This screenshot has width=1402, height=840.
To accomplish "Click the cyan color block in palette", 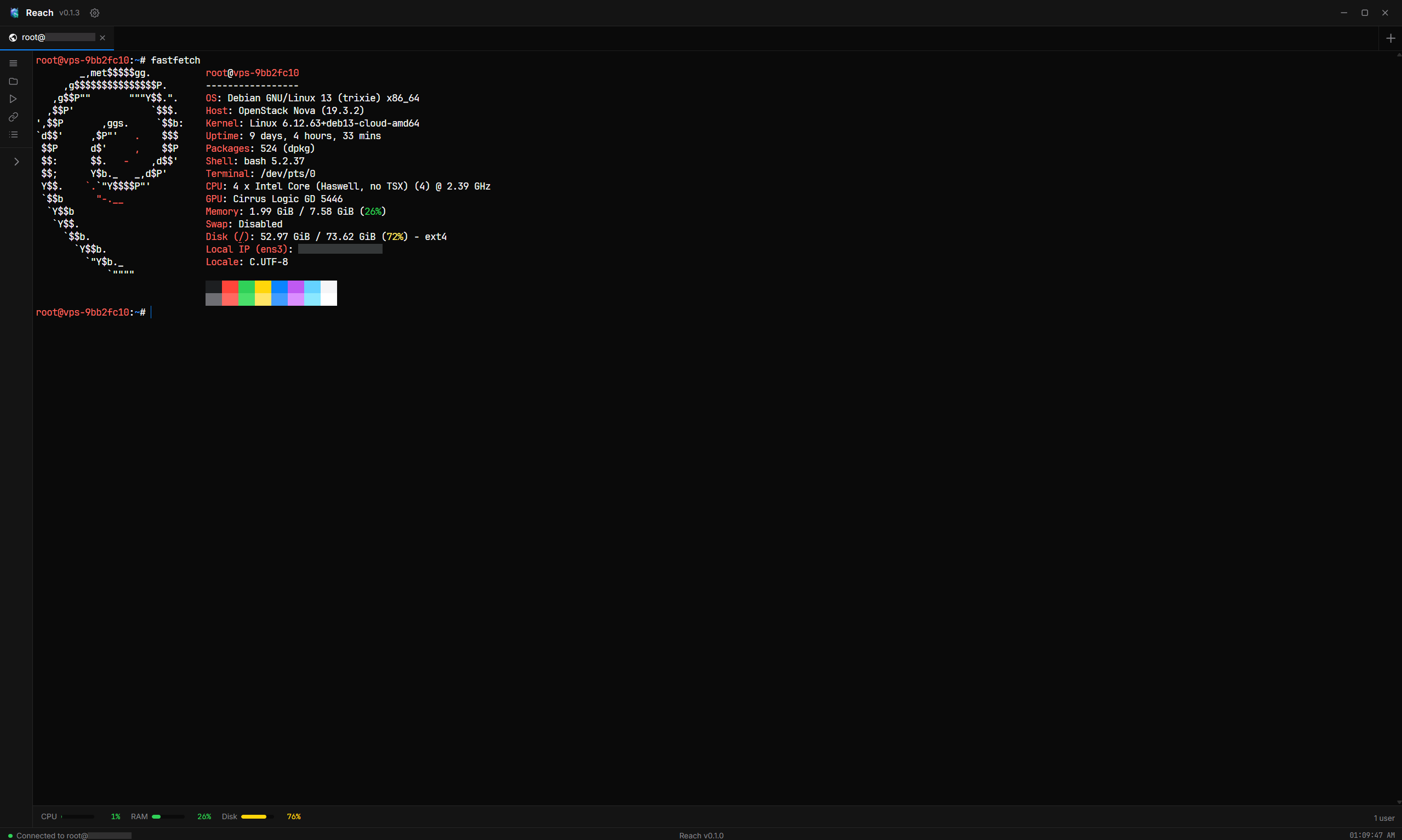I will 312,287.
